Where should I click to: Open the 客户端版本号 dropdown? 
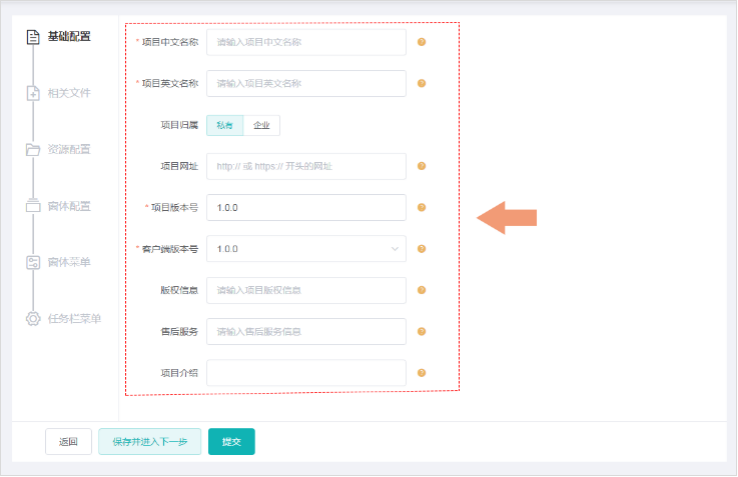click(306, 249)
